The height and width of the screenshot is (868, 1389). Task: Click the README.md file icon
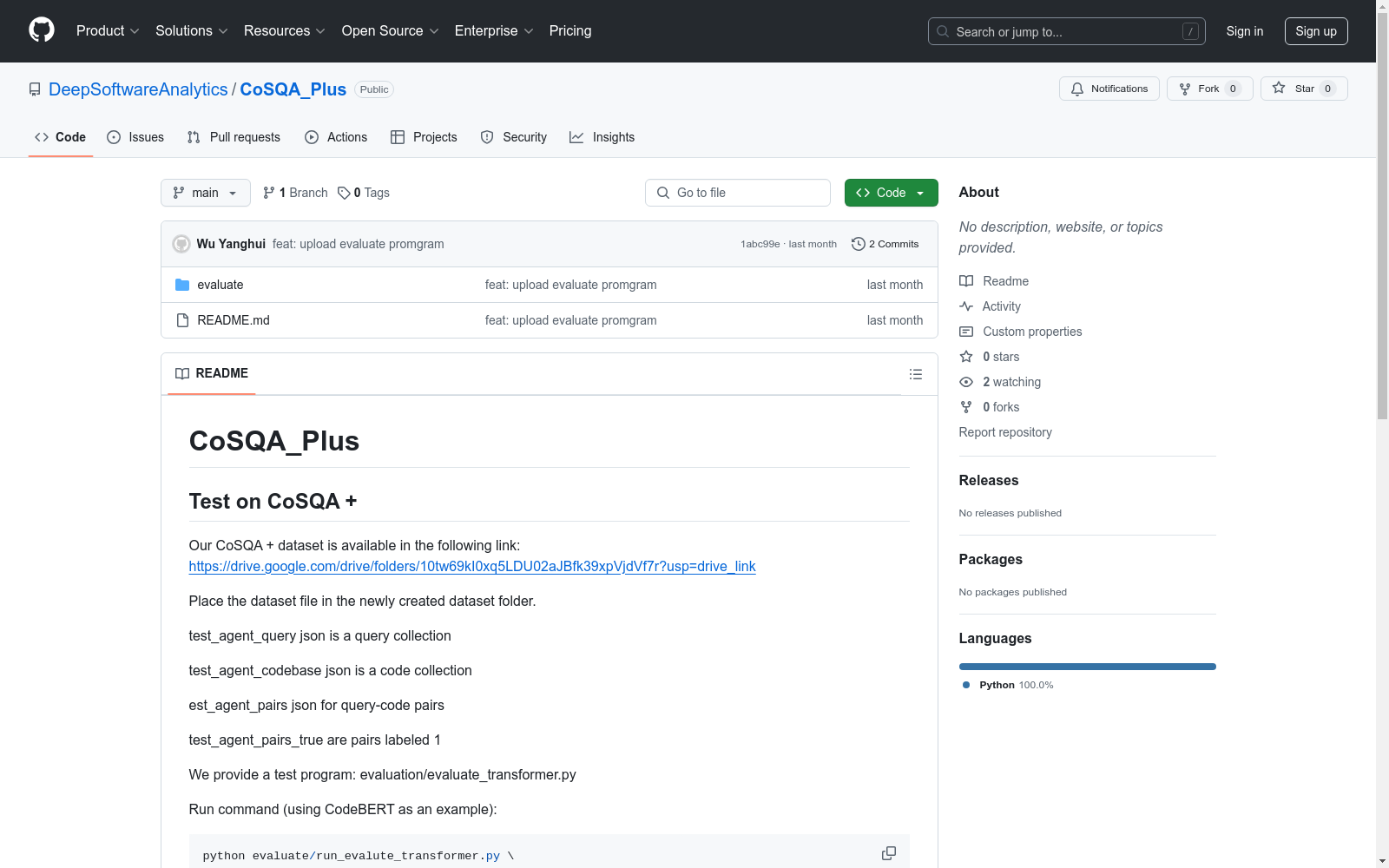click(182, 320)
